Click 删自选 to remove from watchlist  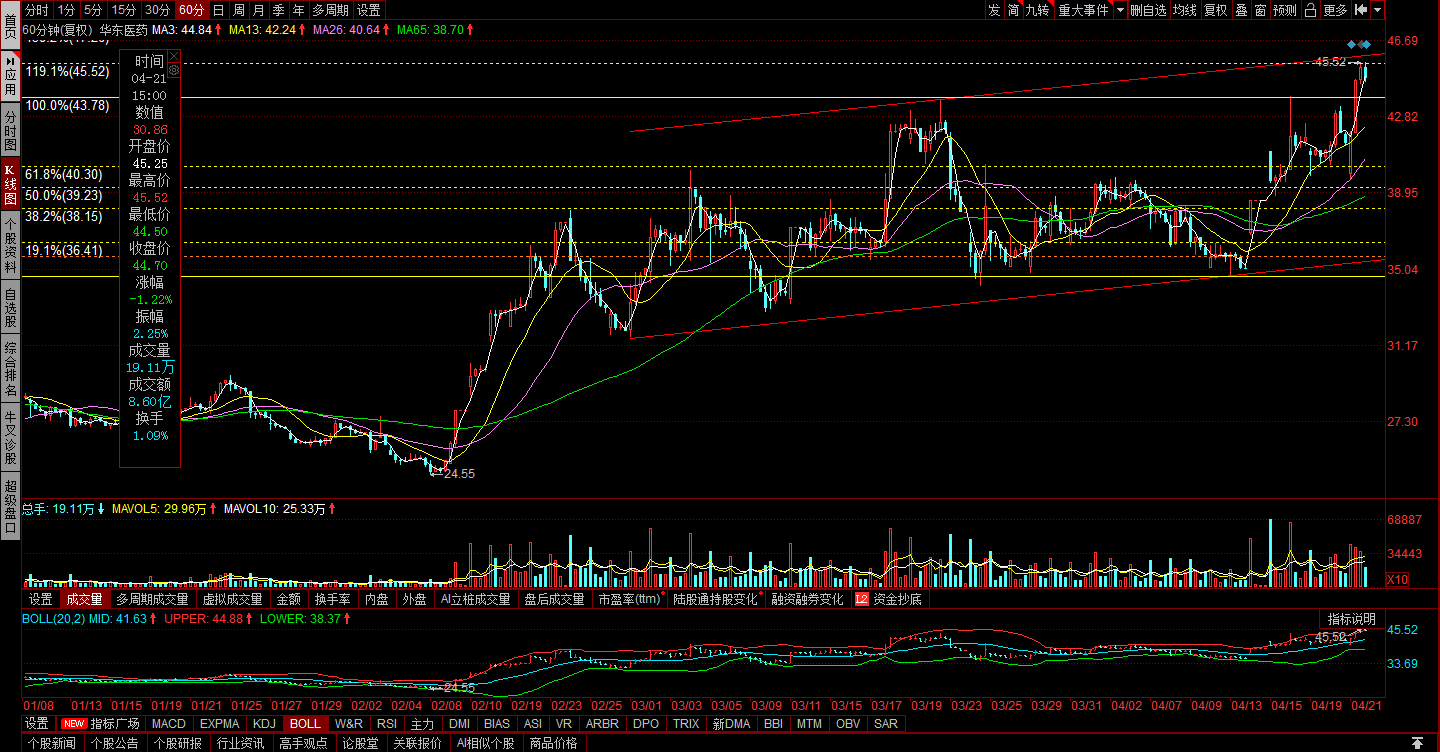coord(1149,10)
